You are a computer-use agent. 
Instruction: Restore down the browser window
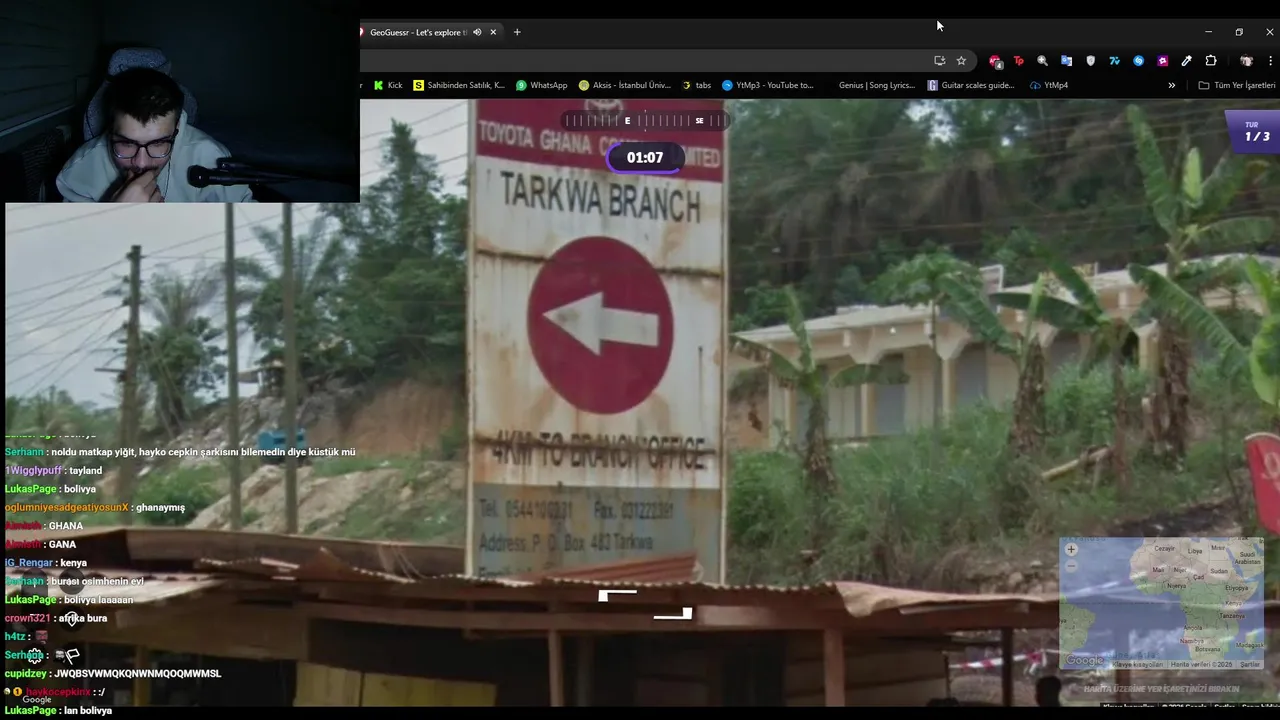click(x=1239, y=32)
